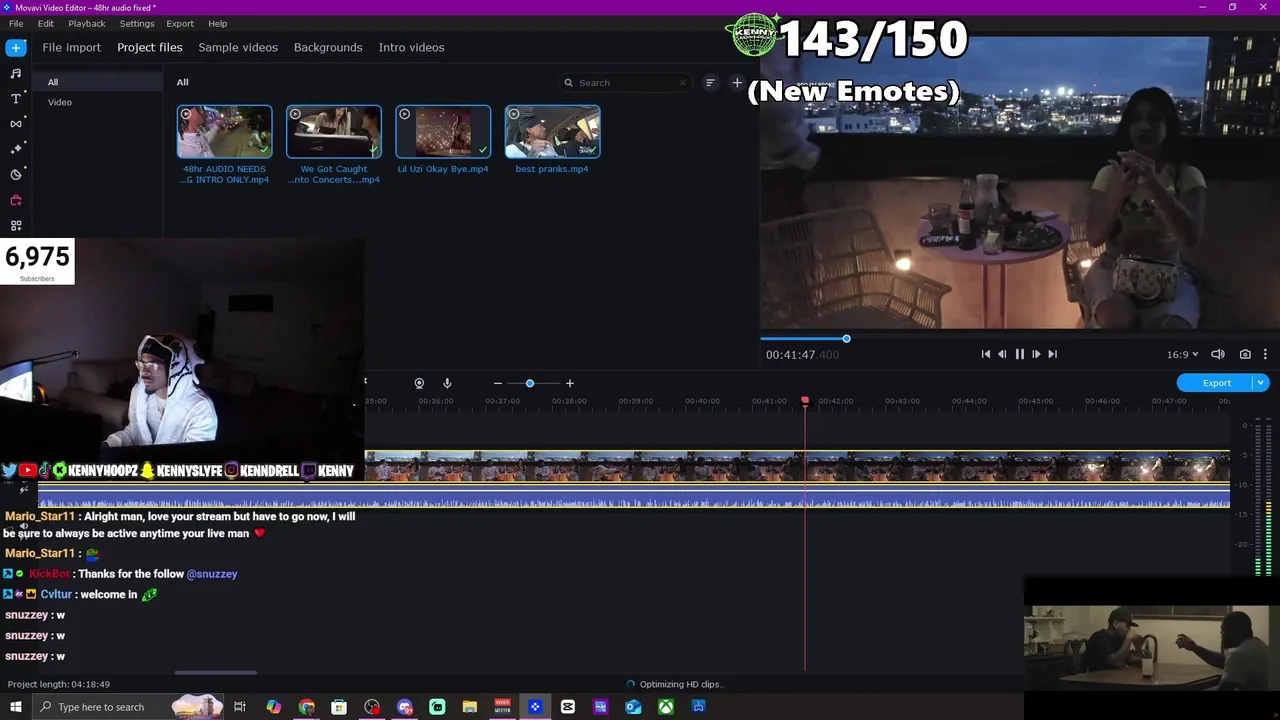Open the Settings menu

click(137, 23)
